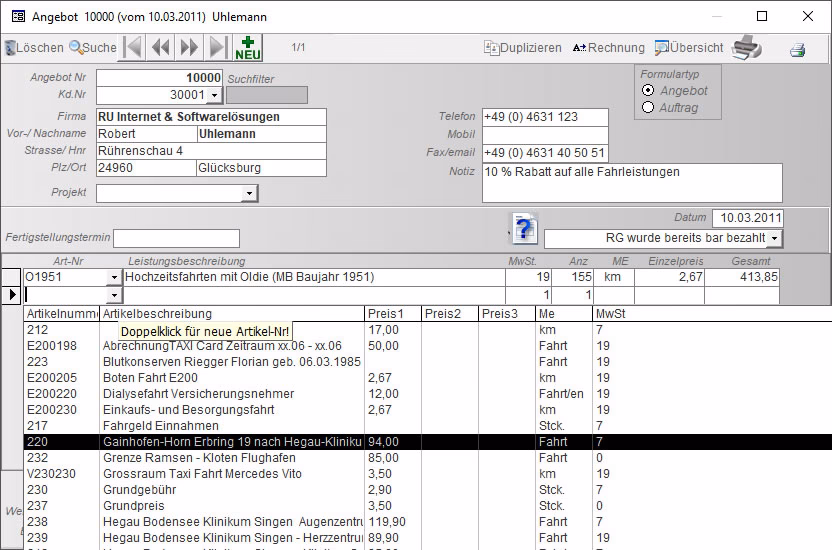Open the 'RG wurde bereits bar bezahlt' dropdown
This screenshot has width=832, height=550.
pos(775,239)
